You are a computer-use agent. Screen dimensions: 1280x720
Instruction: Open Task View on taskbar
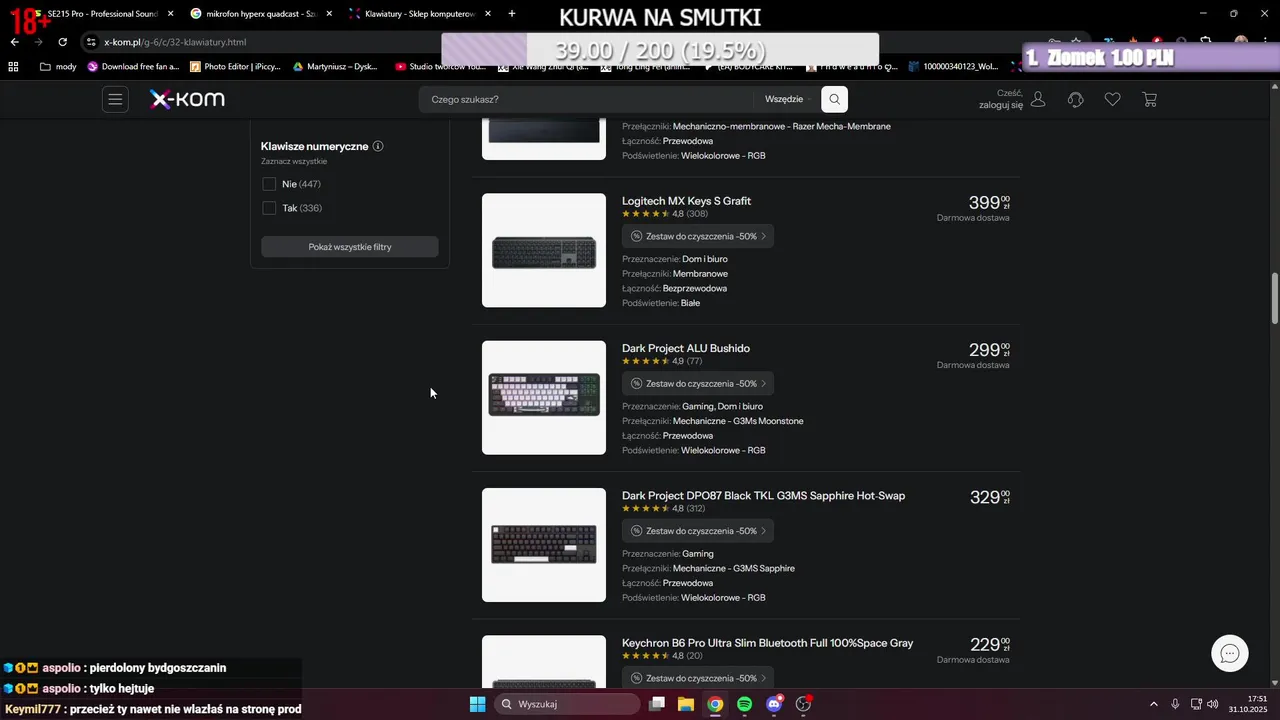pyautogui.click(x=657, y=704)
